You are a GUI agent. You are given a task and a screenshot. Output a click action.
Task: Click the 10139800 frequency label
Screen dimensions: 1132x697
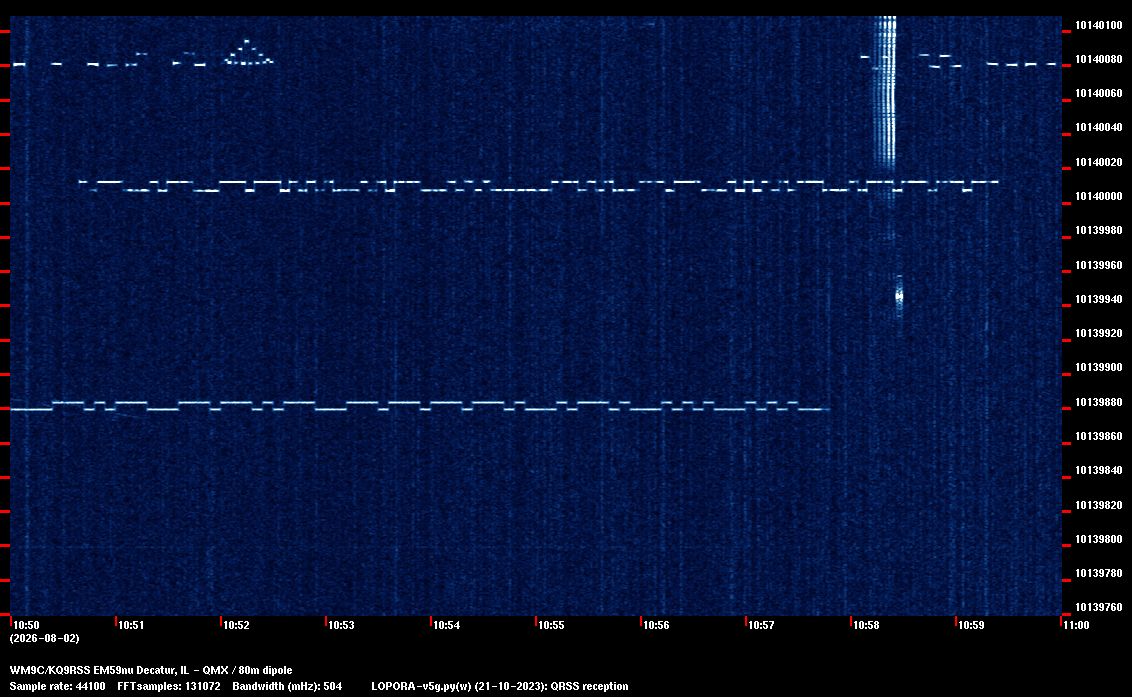click(x=1099, y=539)
